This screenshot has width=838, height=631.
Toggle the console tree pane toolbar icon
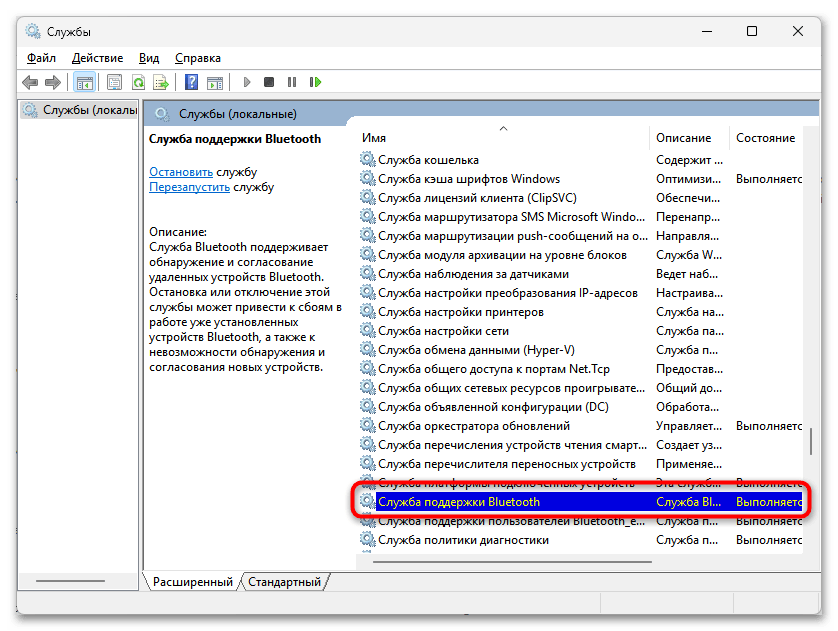84,82
